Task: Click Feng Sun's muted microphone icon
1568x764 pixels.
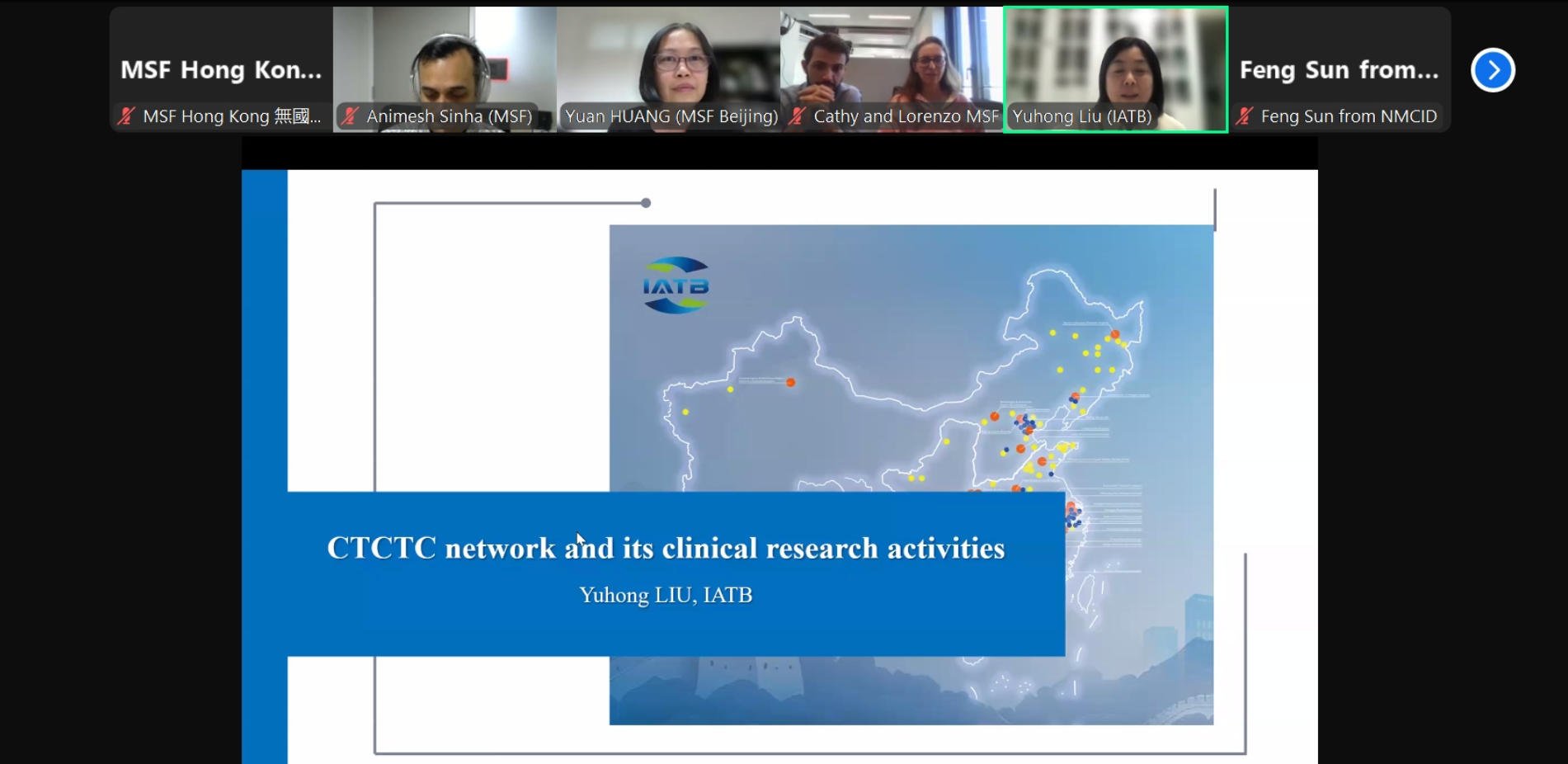Action: pyautogui.click(x=1245, y=116)
